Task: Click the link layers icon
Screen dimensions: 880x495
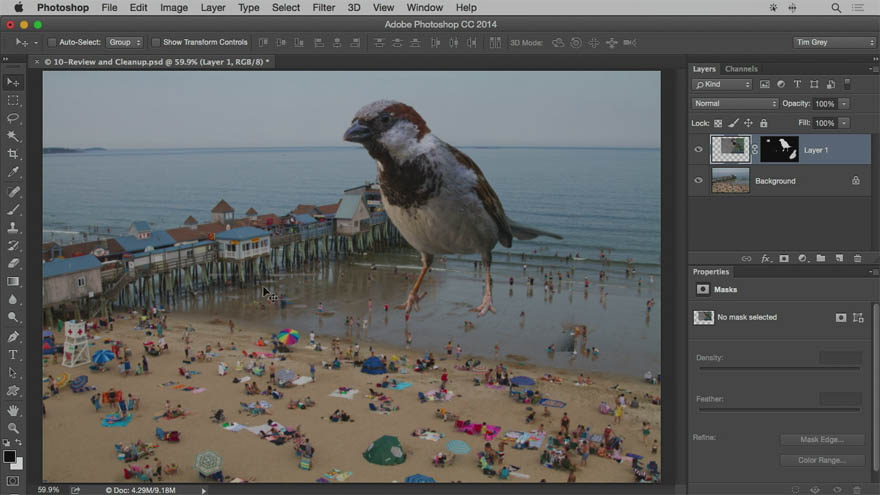Action: point(746,259)
